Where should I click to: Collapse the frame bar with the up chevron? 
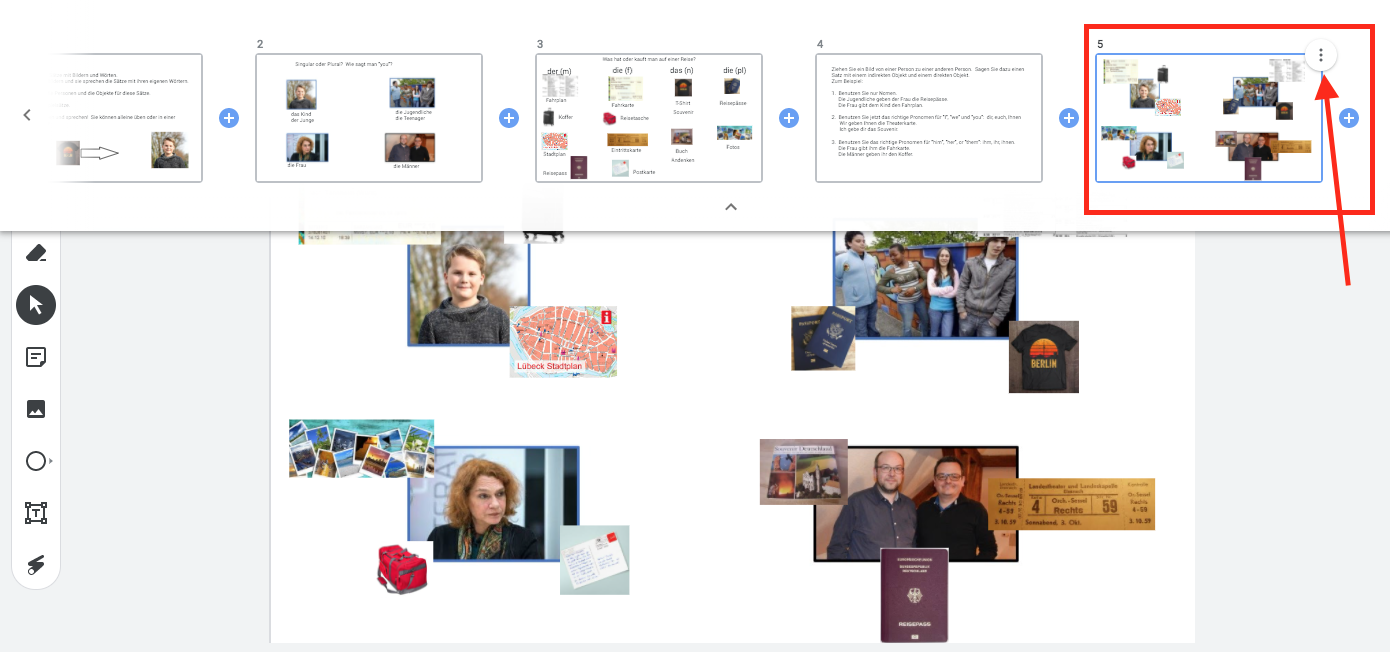[x=731, y=207]
